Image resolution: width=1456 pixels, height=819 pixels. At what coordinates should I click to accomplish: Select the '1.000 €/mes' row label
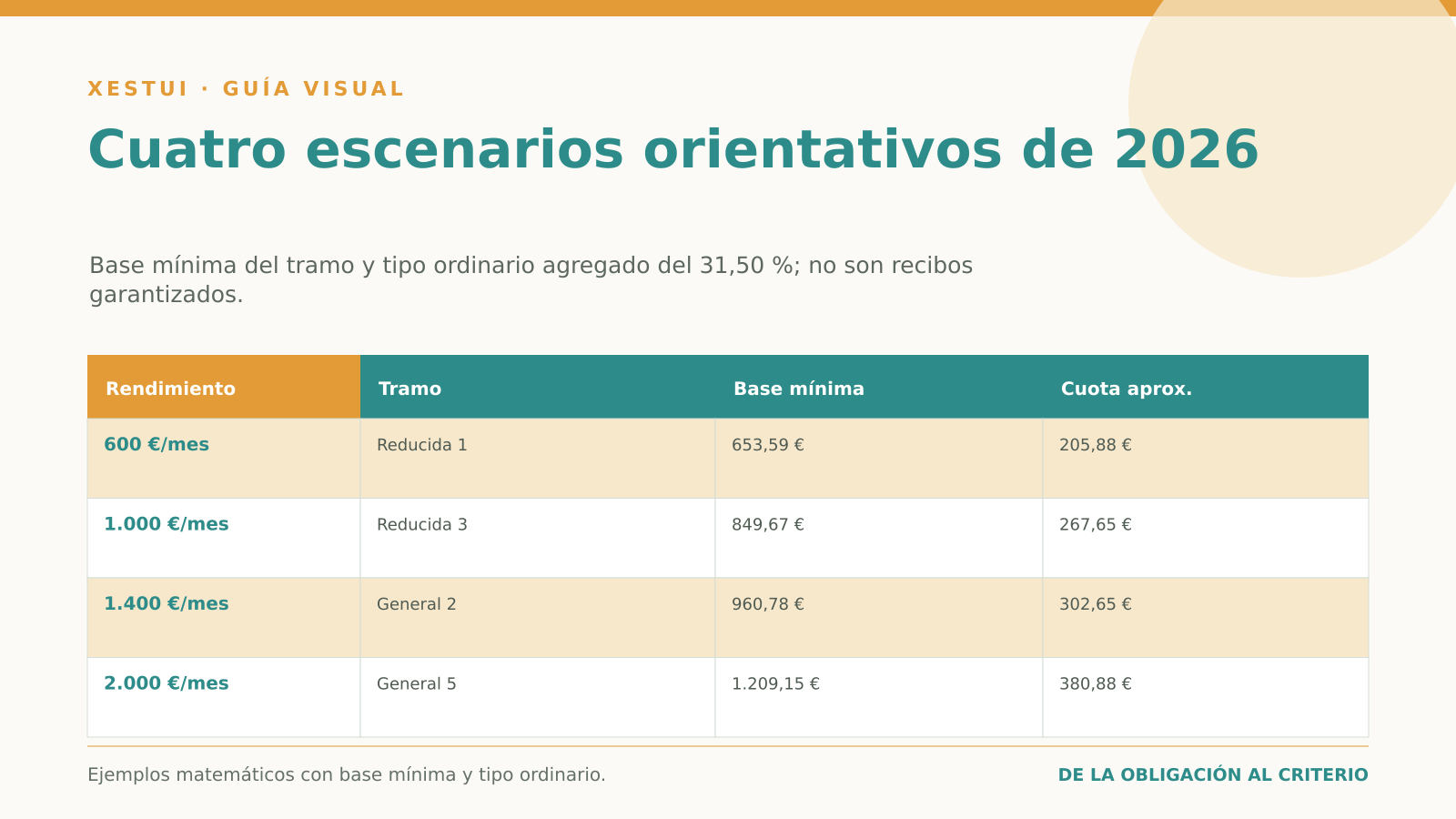pyautogui.click(x=167, y=525)
